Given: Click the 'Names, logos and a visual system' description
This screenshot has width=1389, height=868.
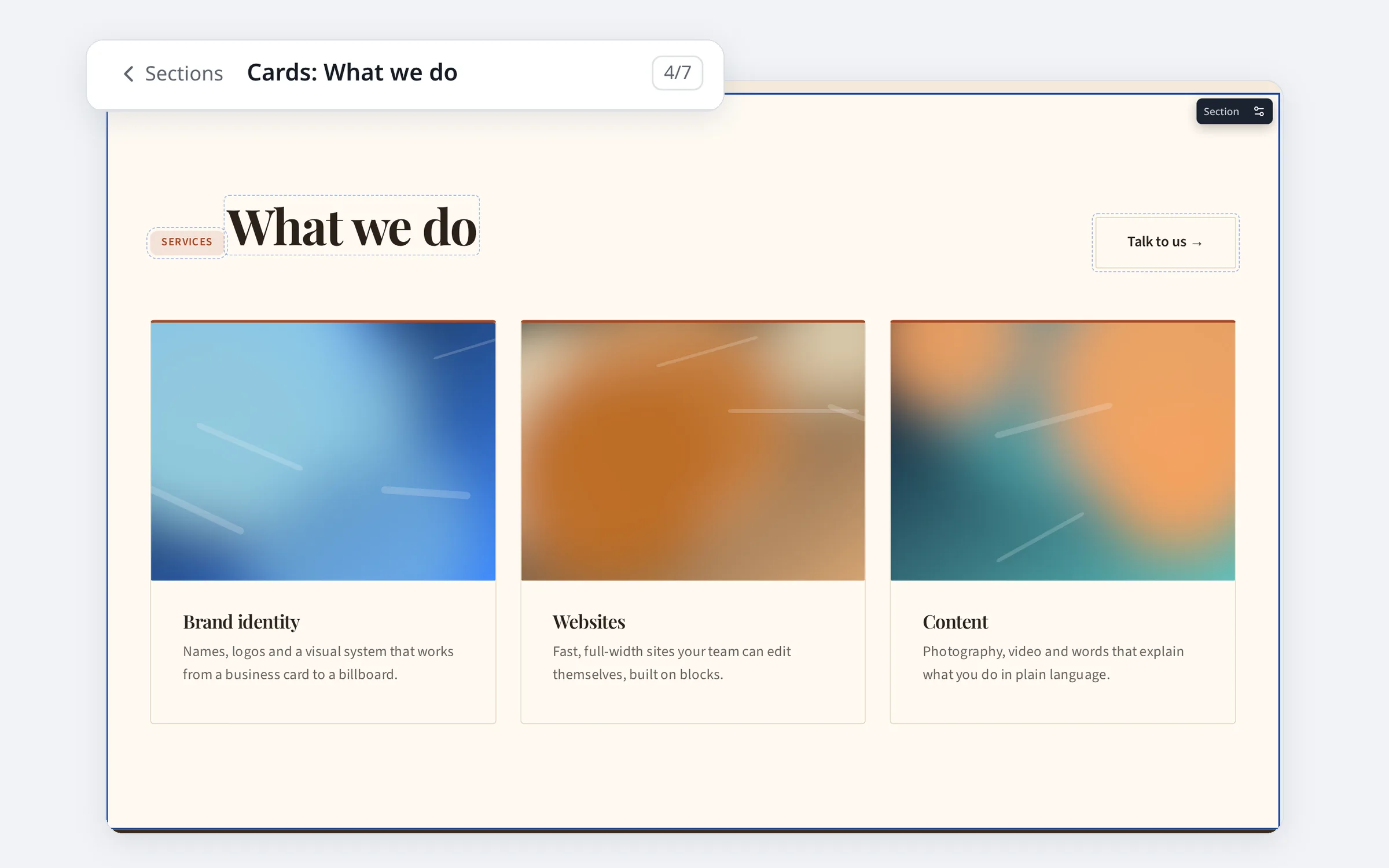Looking at the screenshot, I should click(x=318, y=663).
